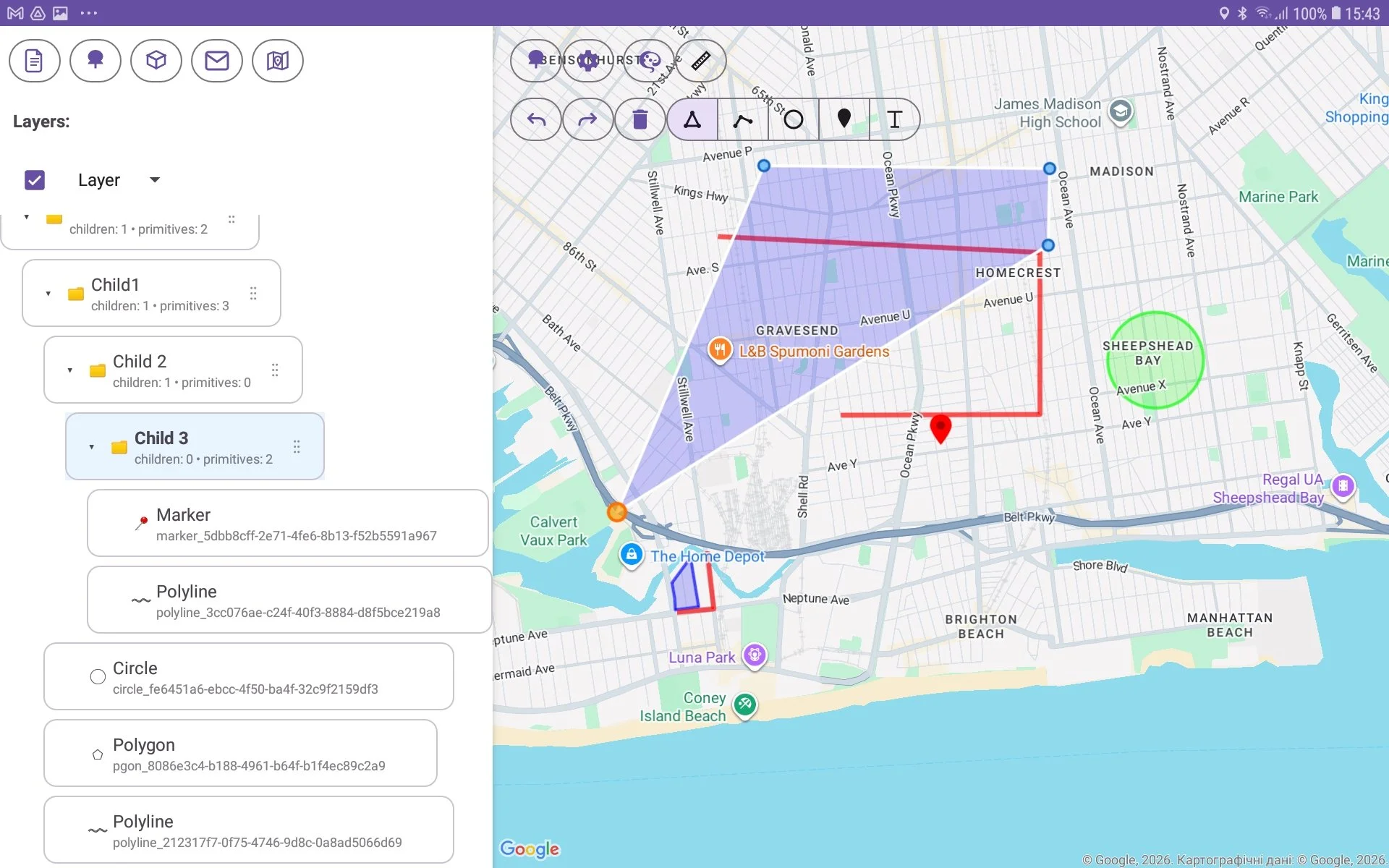Click the red marker pin on the map
Viewport: 1389px width, 868px height.
click(940, 427)
